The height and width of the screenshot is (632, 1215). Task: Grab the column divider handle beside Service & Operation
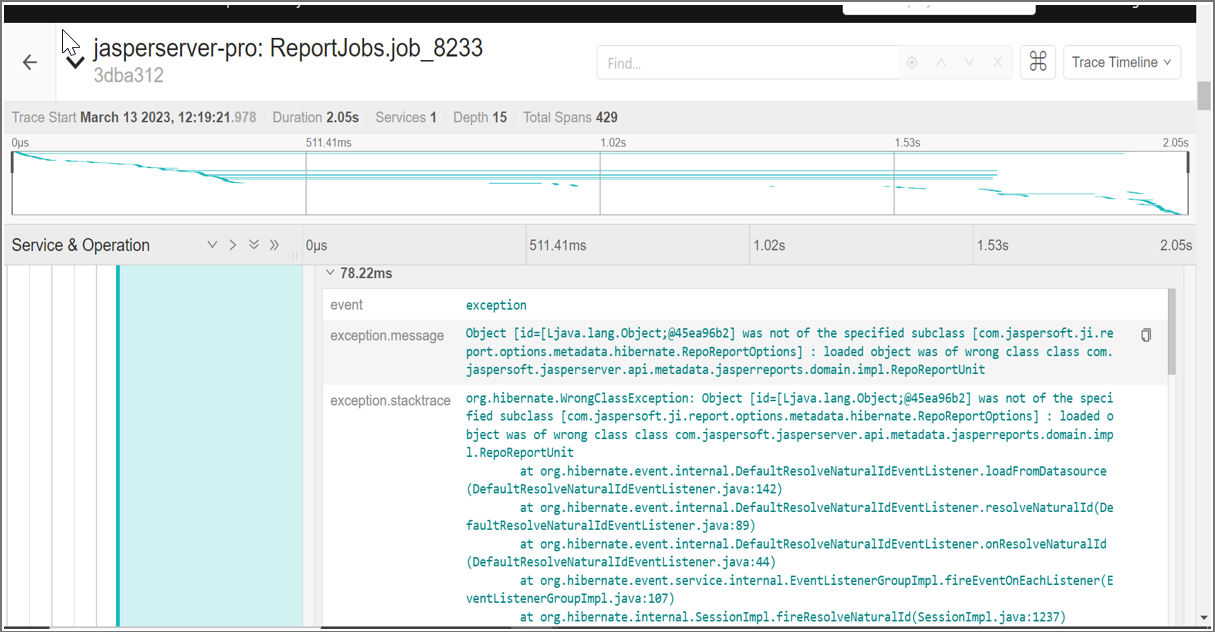[295, 256]
